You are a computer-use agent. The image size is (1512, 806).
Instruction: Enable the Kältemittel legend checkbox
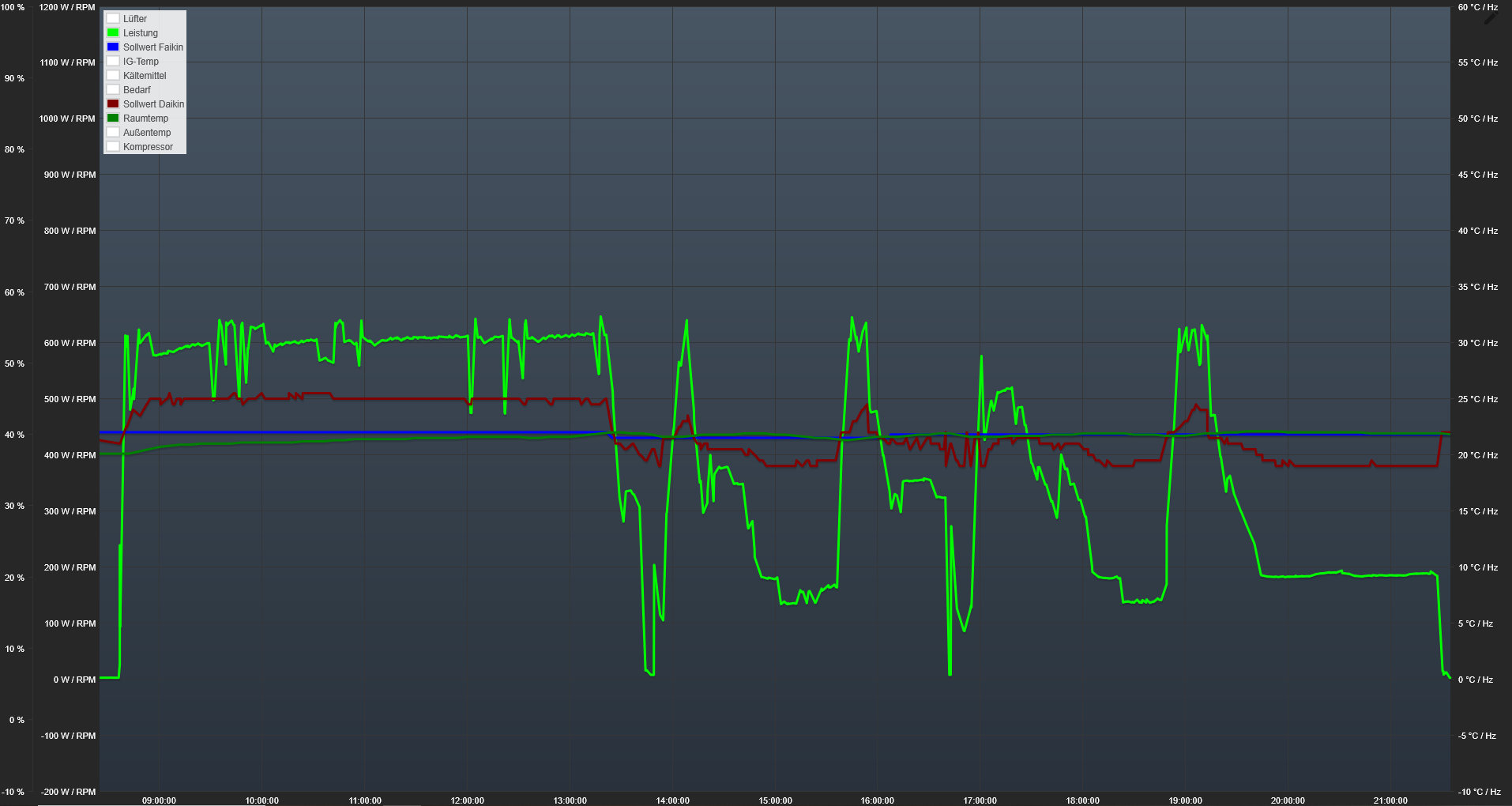coord(113,75)
